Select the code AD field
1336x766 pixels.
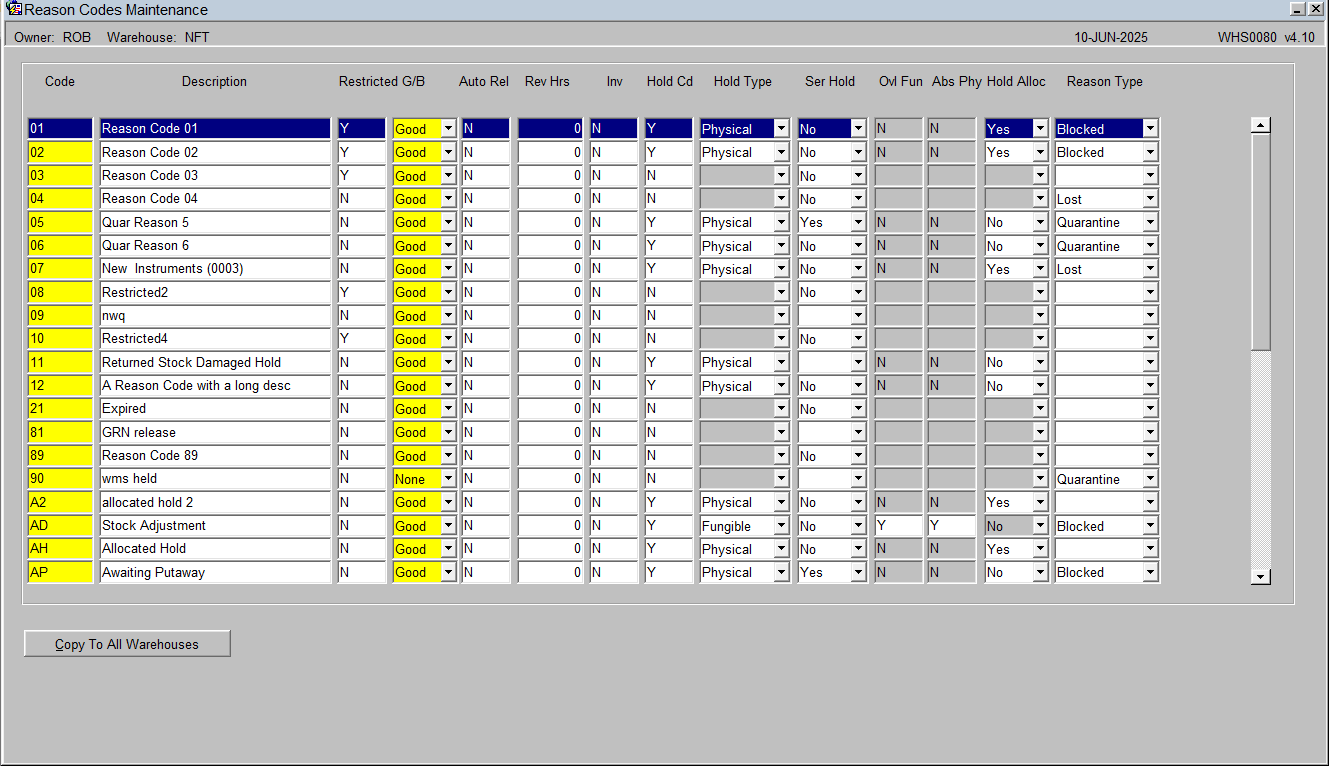click(60, 526)
